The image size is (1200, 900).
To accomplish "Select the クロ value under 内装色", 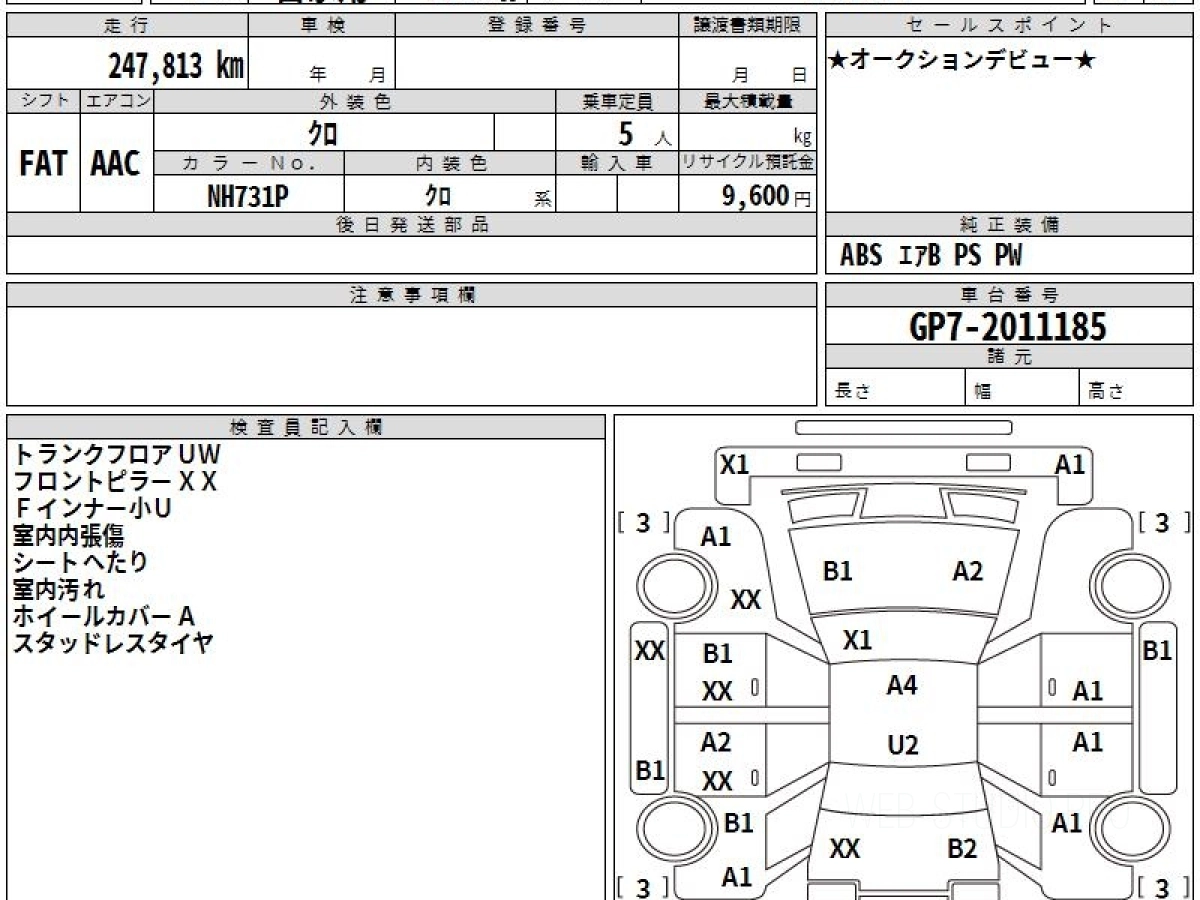I will pyautogui.click(x=437, y=195).
